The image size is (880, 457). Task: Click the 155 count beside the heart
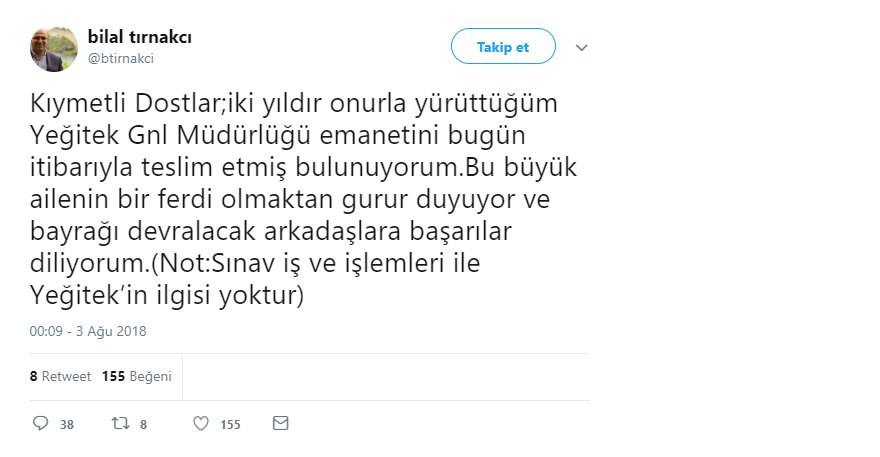(x=230, y=425)
